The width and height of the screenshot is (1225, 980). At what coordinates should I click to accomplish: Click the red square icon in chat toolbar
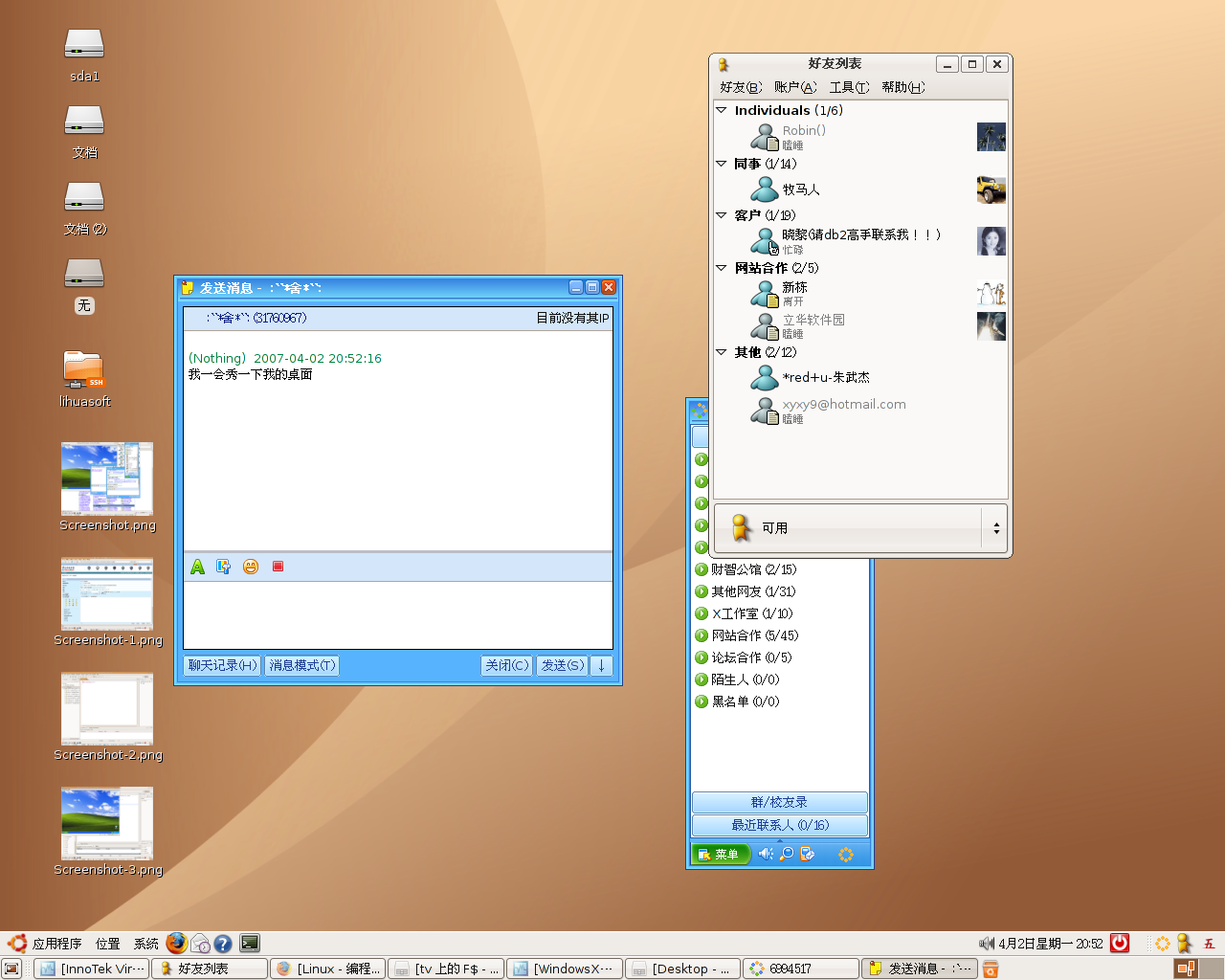point(278,567)
